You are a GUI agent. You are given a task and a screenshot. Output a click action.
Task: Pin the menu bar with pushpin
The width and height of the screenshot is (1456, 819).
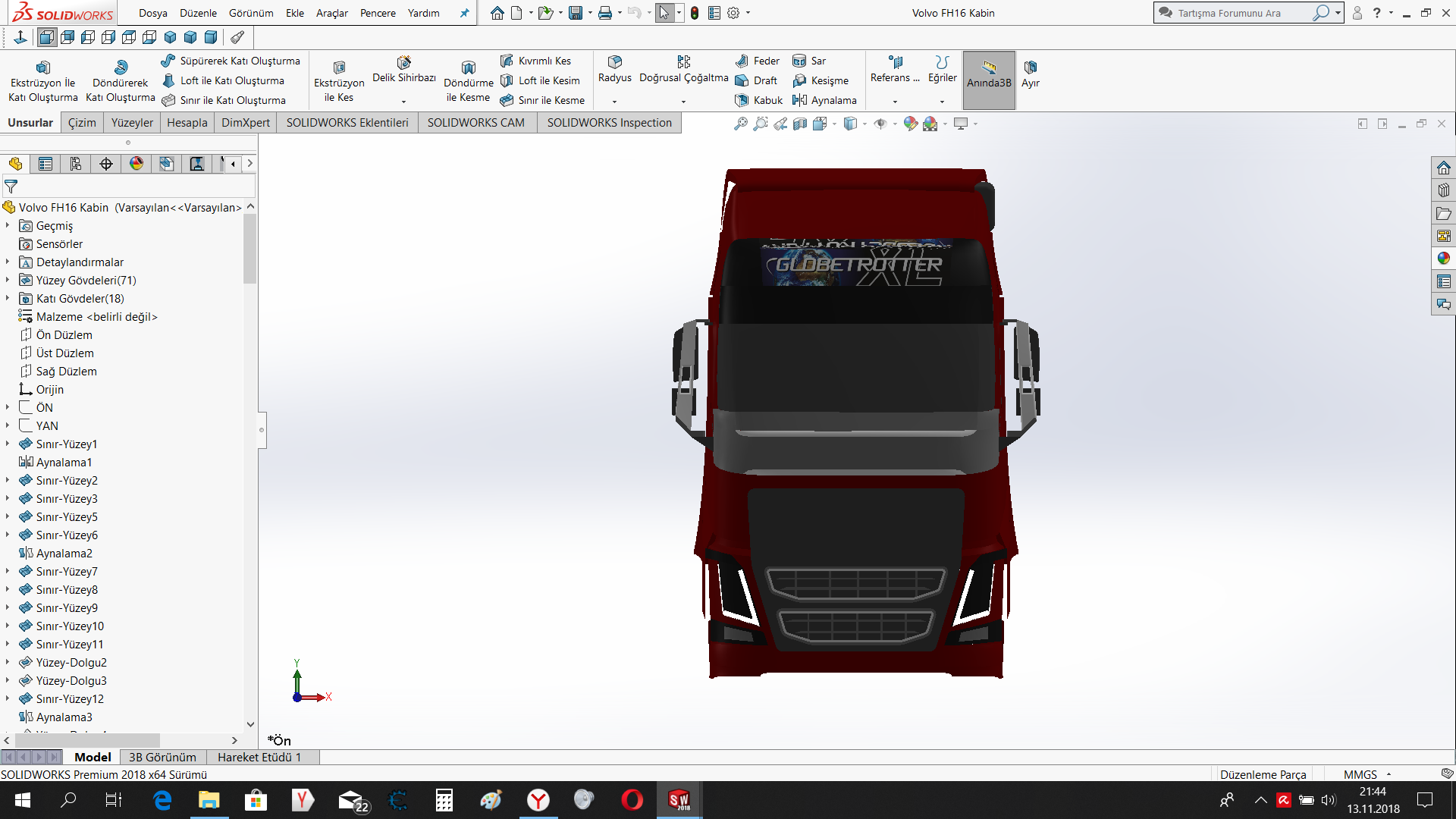(x=464, y=13)
